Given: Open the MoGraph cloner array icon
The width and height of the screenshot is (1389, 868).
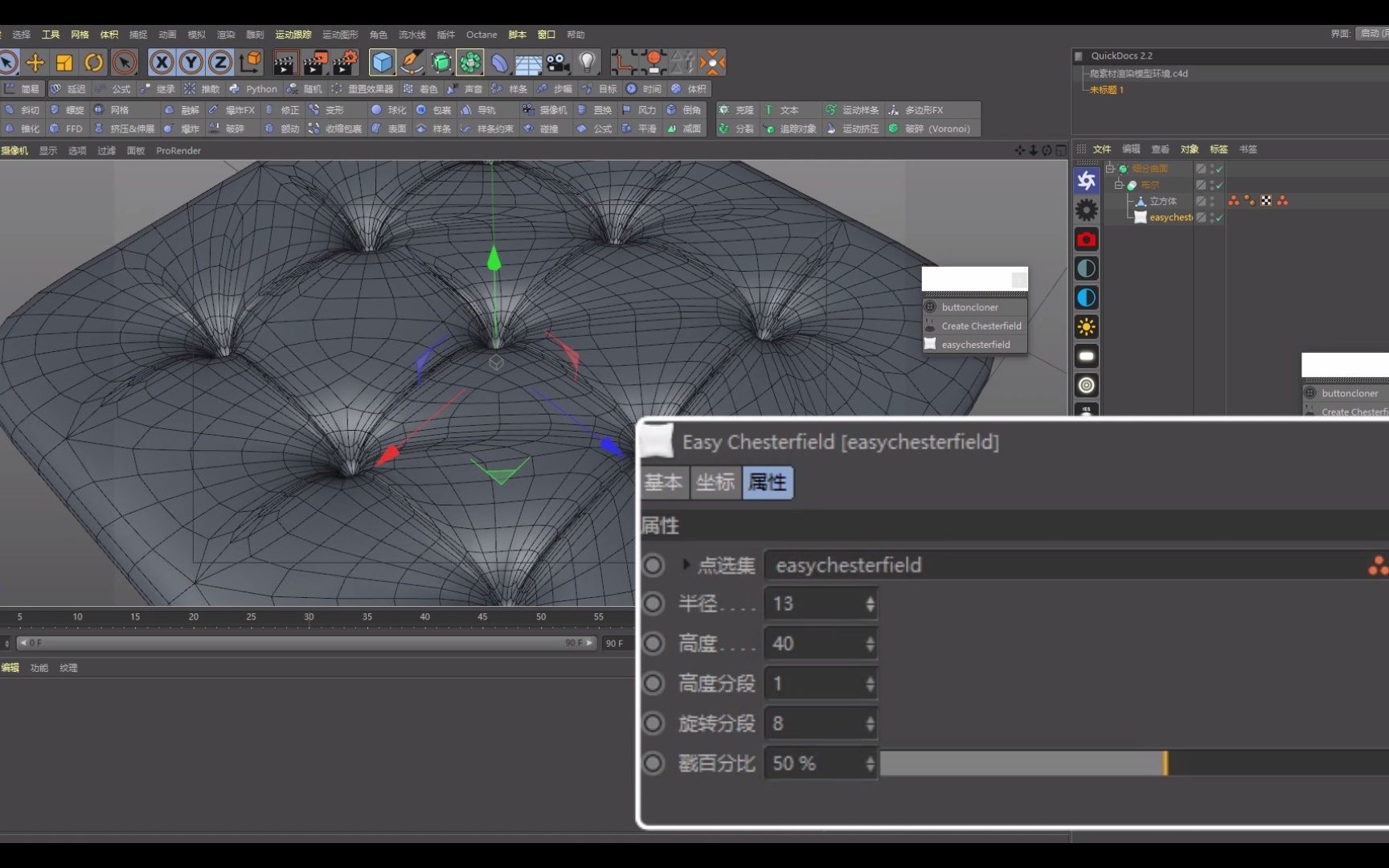Looking at the screenshot, I should tap(470, 62).
